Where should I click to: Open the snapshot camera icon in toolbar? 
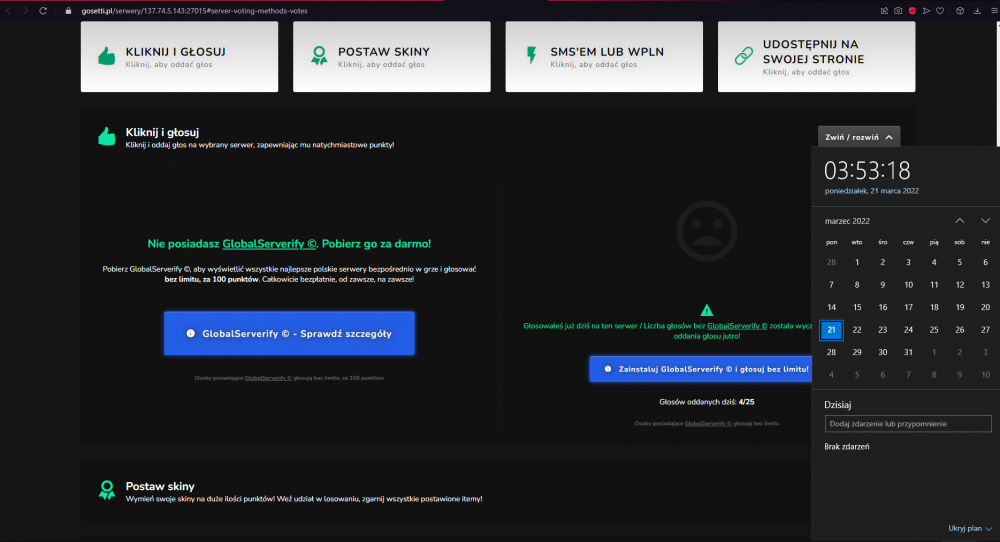898,11
